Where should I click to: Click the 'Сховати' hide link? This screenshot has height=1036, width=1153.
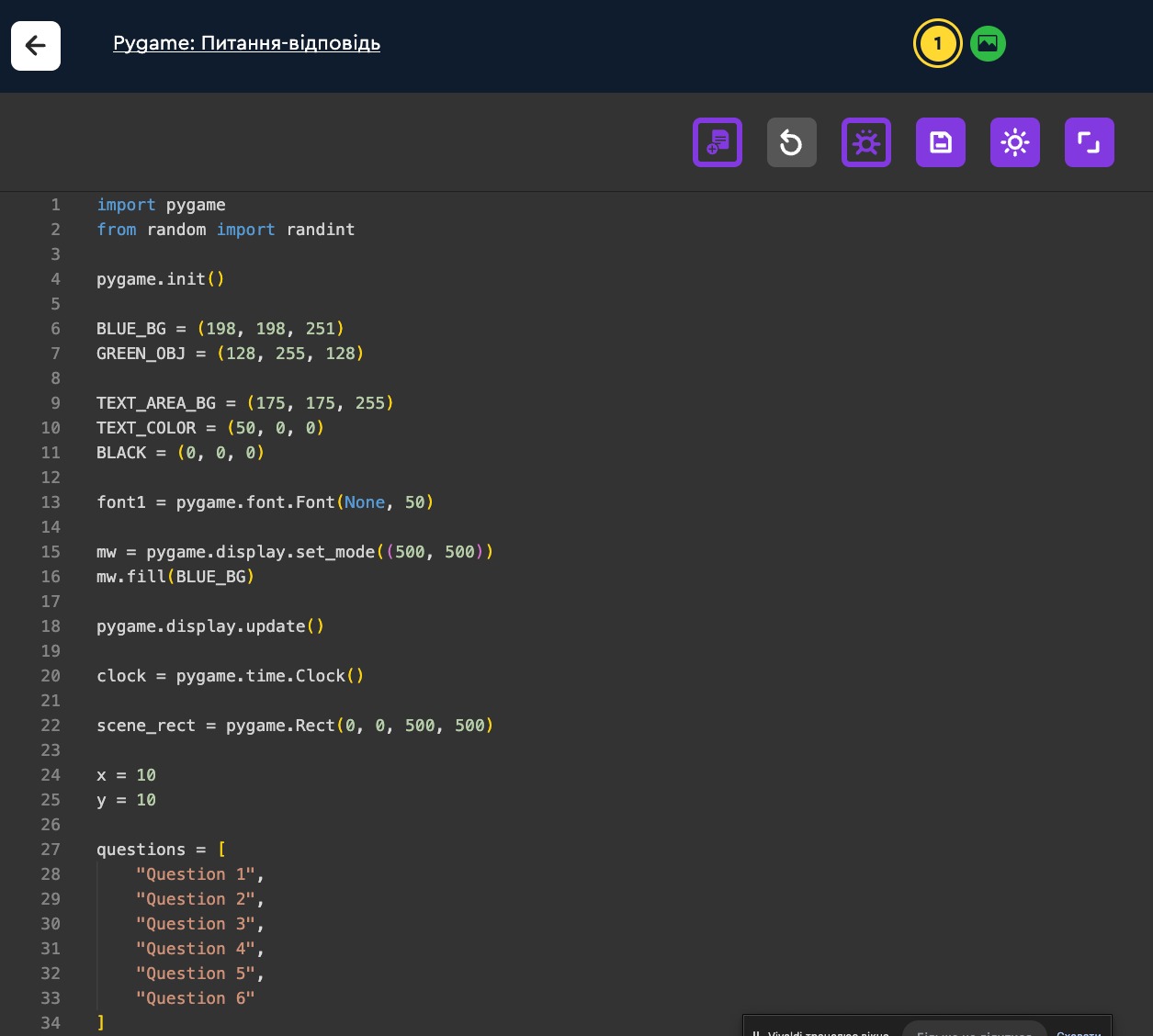coord(1079,1030)
